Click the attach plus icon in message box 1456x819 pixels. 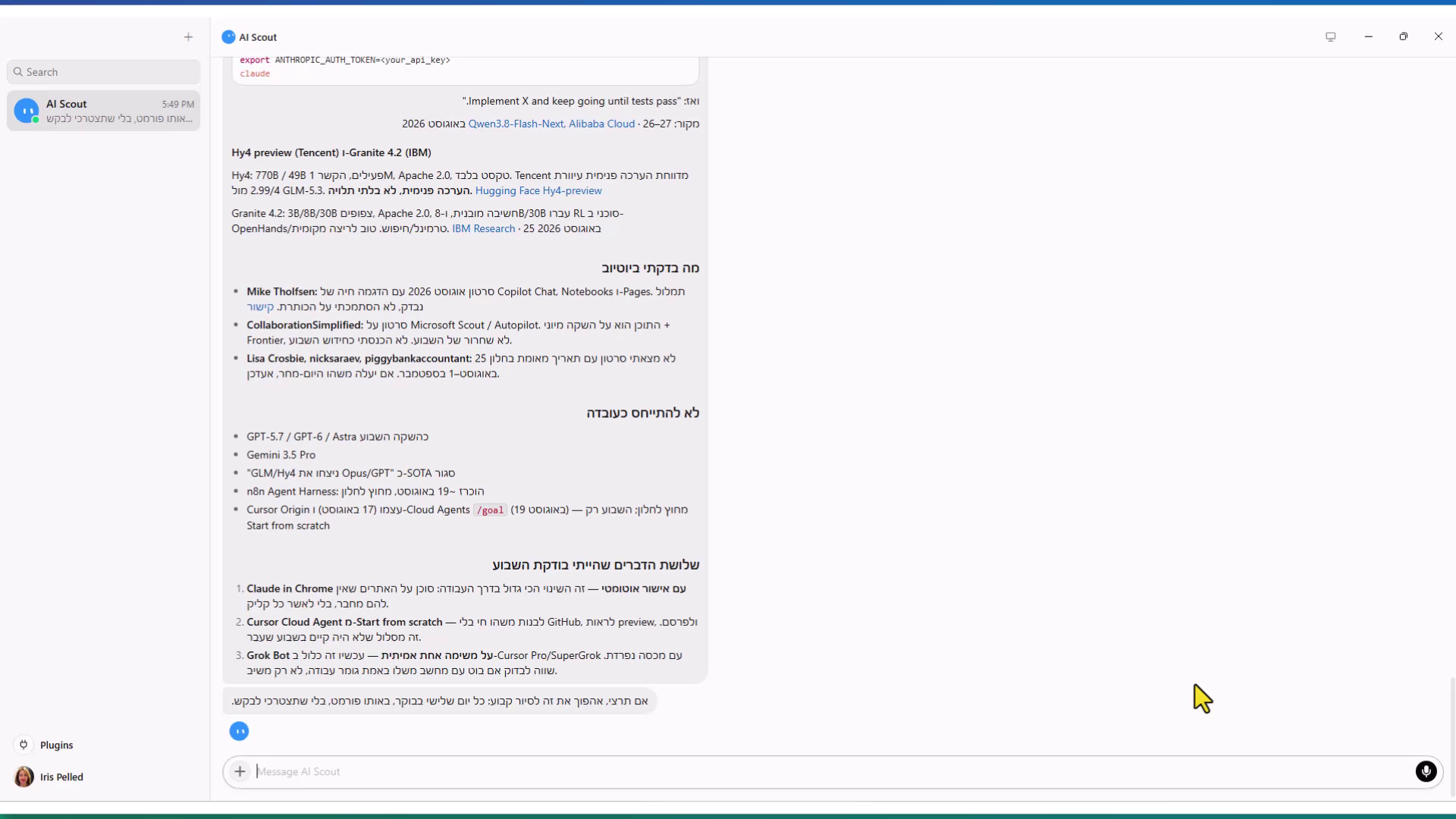tap(240, 771)
